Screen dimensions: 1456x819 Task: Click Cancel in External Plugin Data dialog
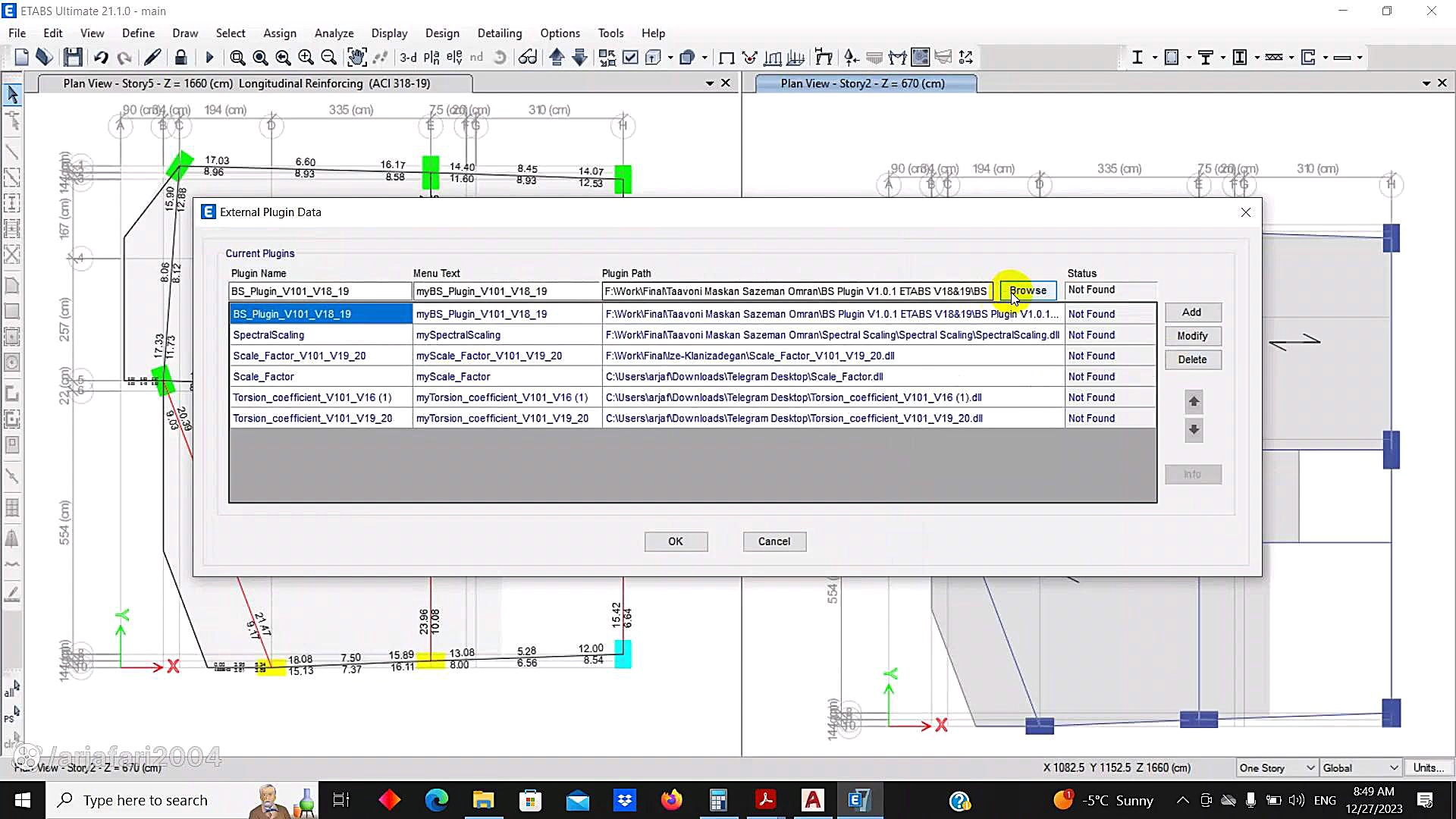tap(774, 541)
